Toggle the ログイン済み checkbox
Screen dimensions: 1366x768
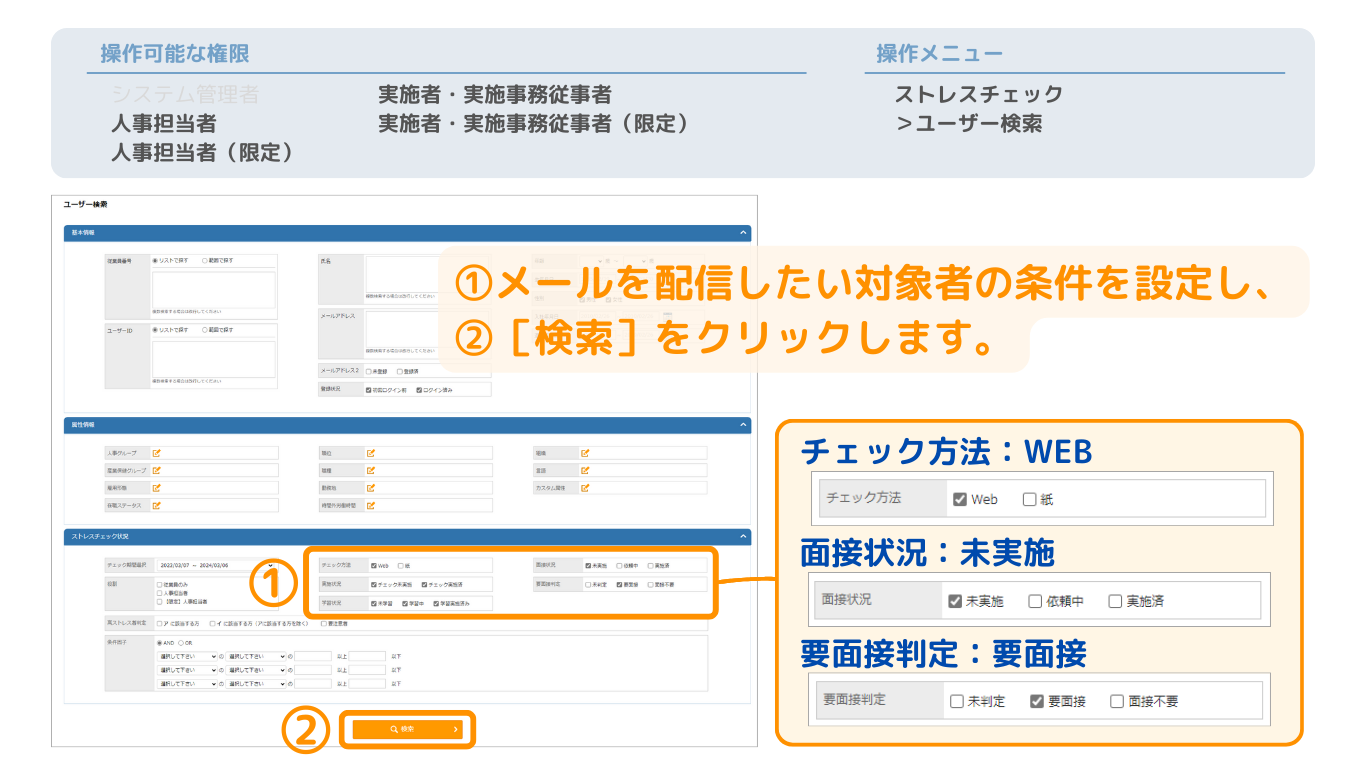[x=419, y=389]
